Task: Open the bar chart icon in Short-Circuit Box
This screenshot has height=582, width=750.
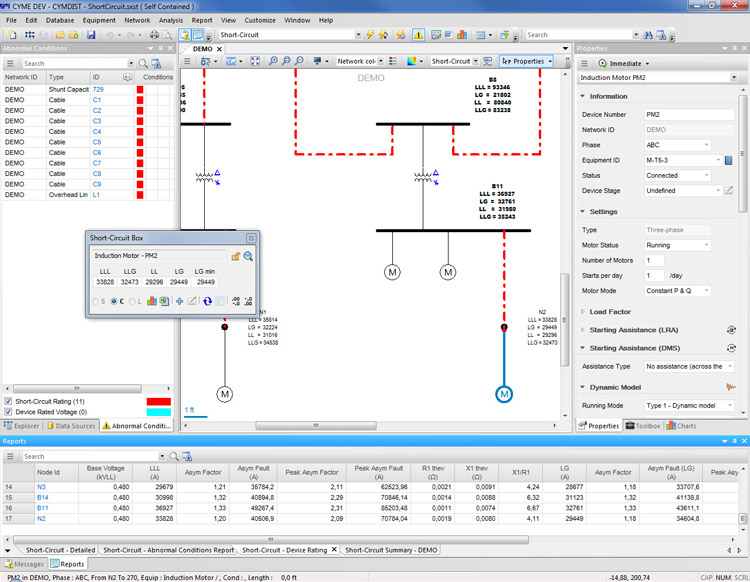Action: pyautogui.click(x=150, y=301)
